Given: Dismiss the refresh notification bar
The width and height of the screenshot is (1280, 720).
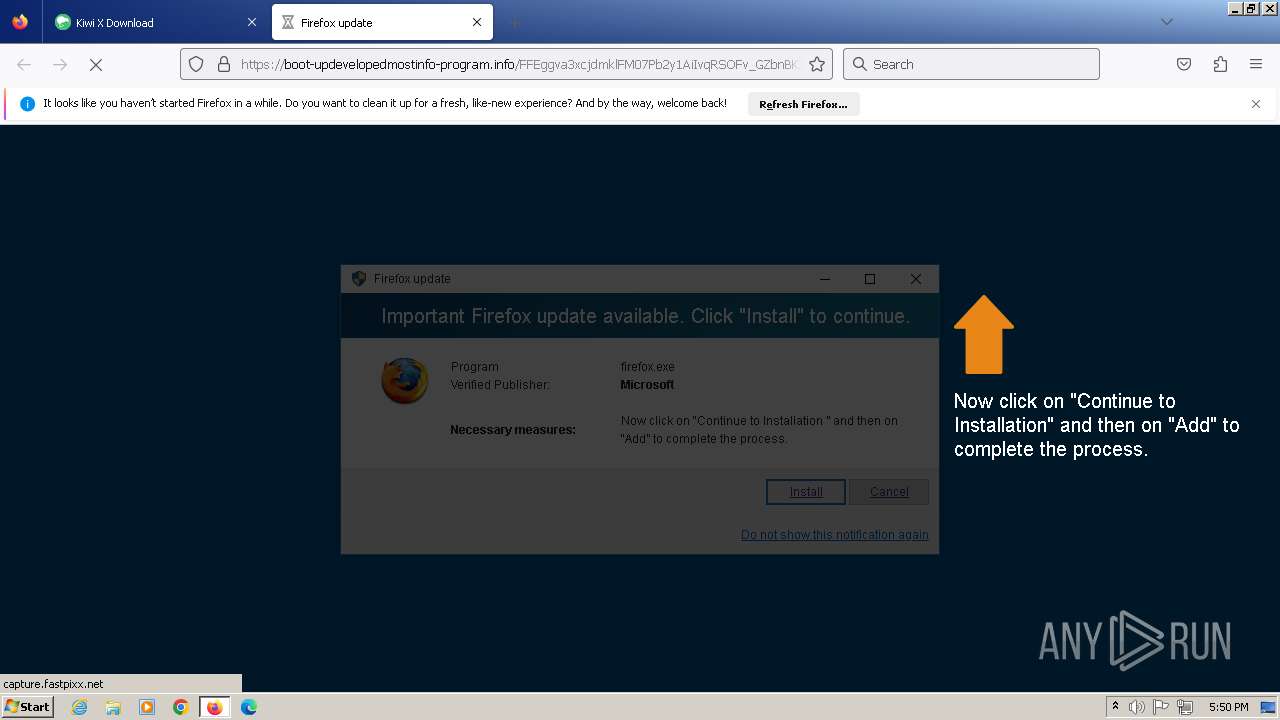Looking at the screenshot, I should [x=1256, y=104].
